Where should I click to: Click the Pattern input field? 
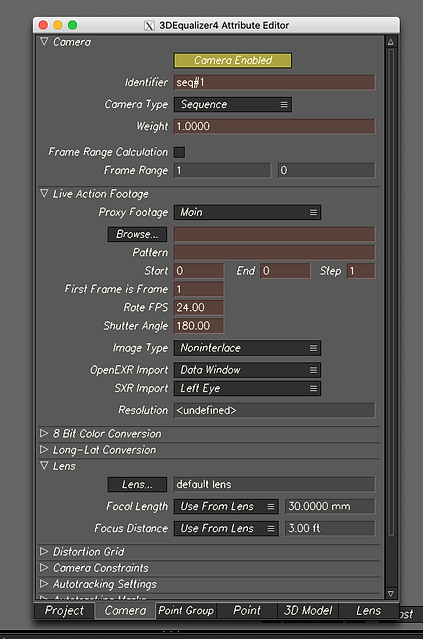tap(274, 253)
